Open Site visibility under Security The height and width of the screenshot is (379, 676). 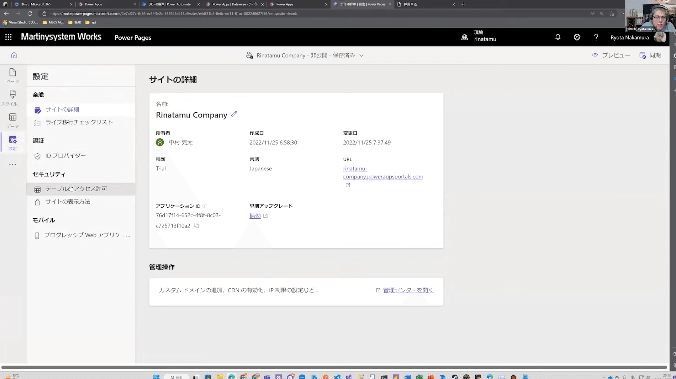tap(81, 202)
